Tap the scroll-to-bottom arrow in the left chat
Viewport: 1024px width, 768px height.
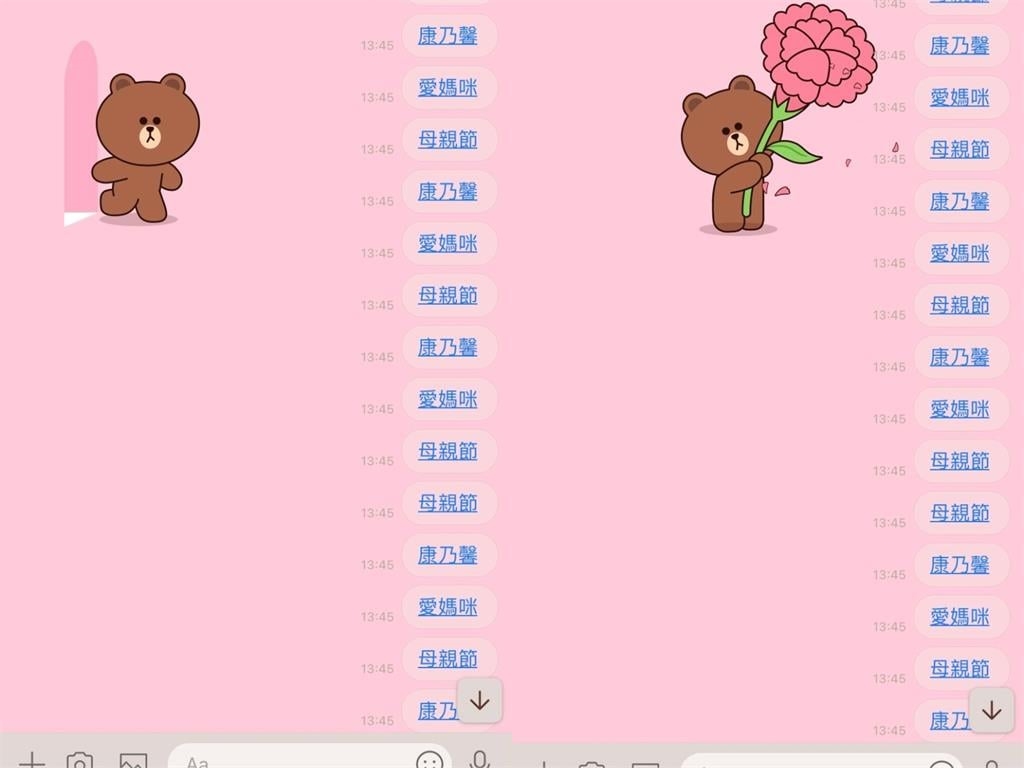pos(479,701)
